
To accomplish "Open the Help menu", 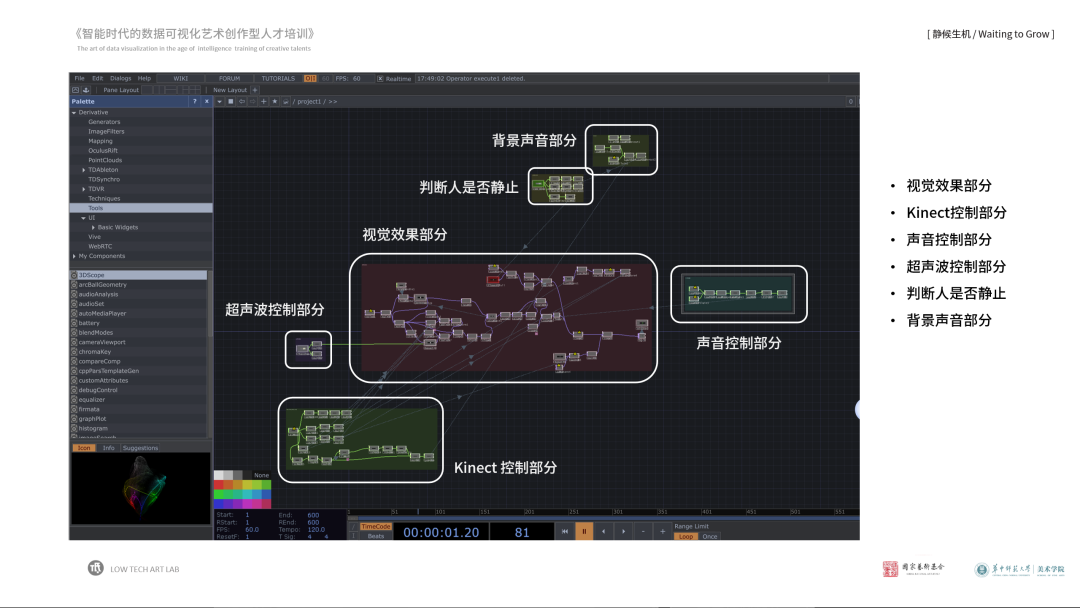I will point(144,78).
